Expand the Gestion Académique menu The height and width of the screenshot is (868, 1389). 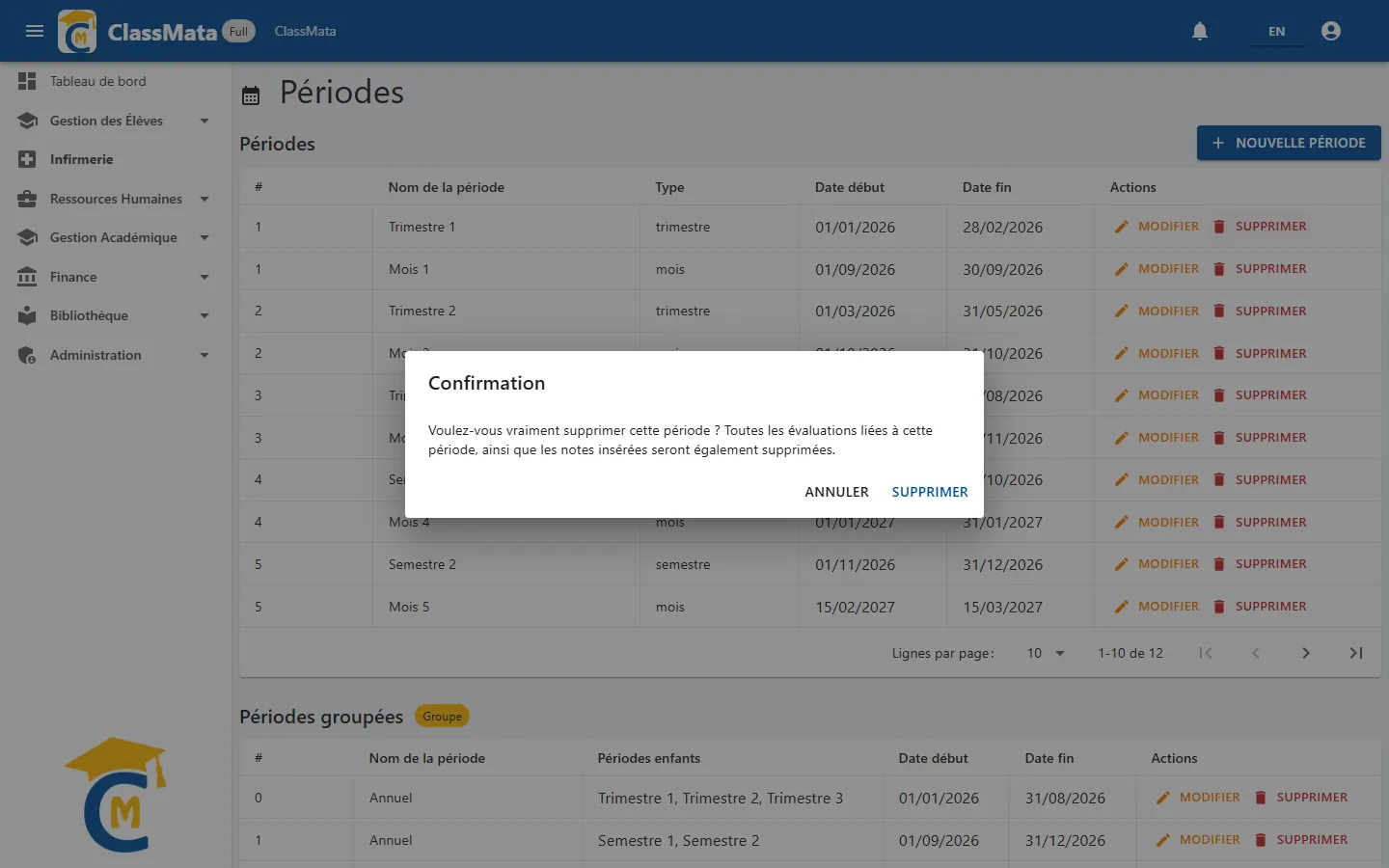click(x=204, y=237)
